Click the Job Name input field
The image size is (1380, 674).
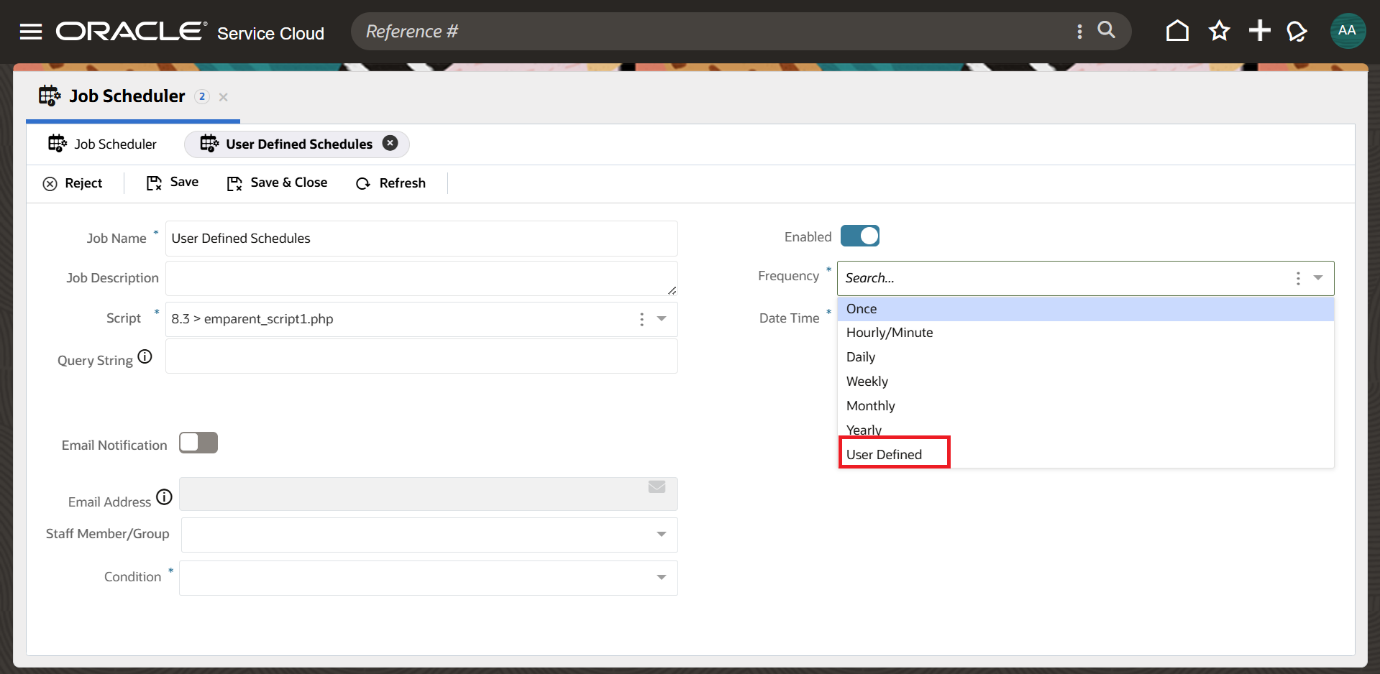click(421, 238)
